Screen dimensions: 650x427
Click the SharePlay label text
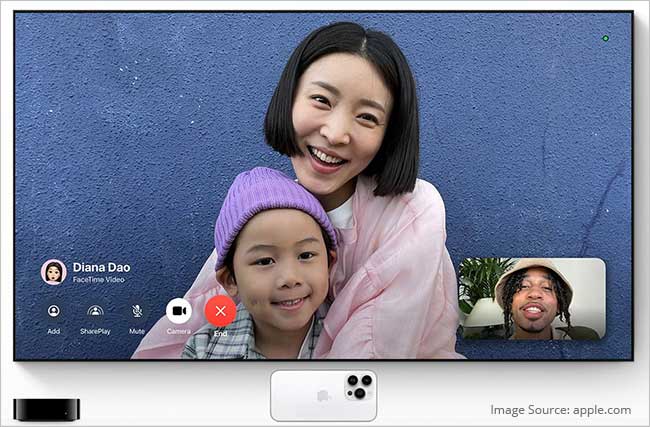(x=95, y=331)
